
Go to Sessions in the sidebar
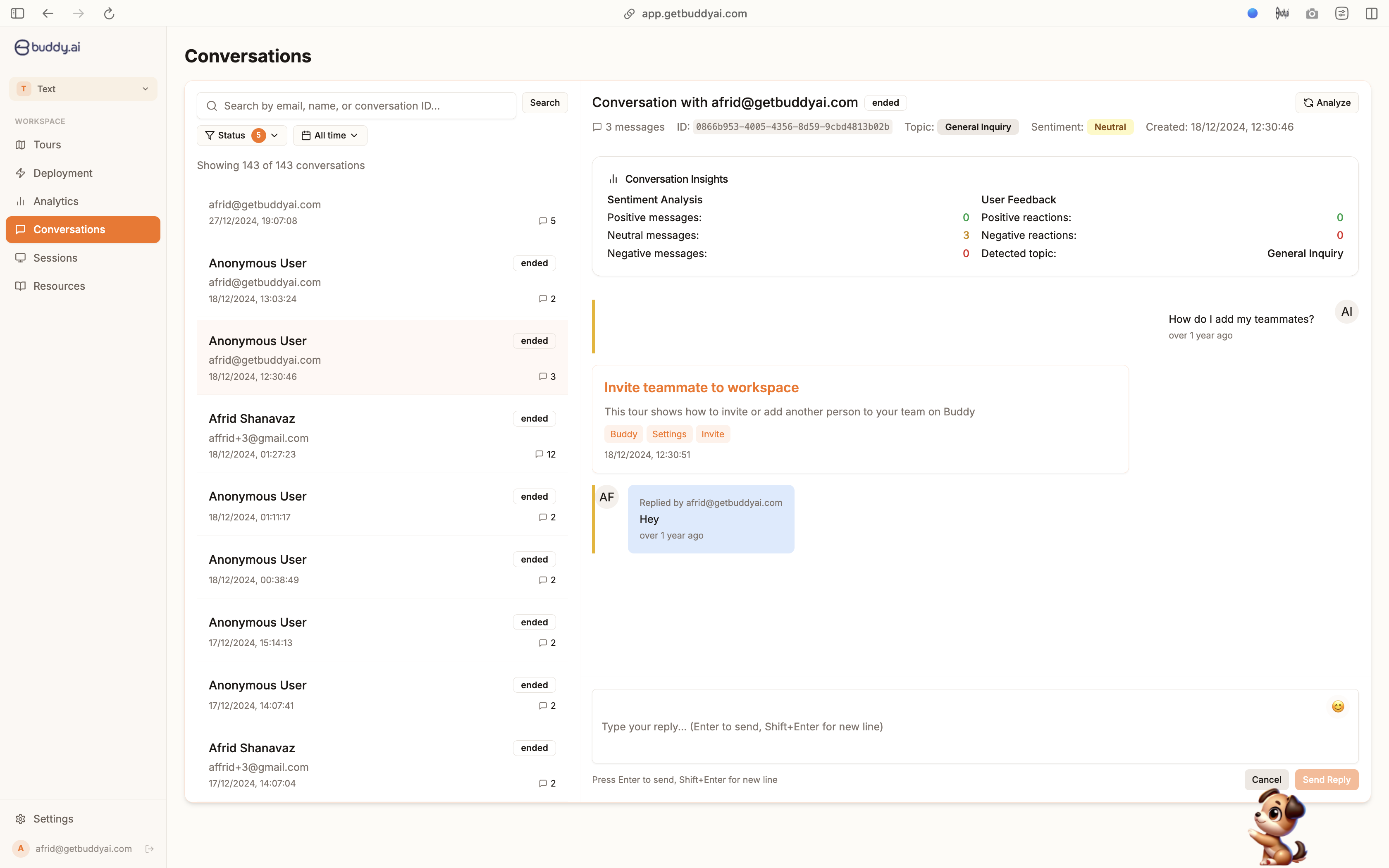pyautogui.click(x=83, y=258)
